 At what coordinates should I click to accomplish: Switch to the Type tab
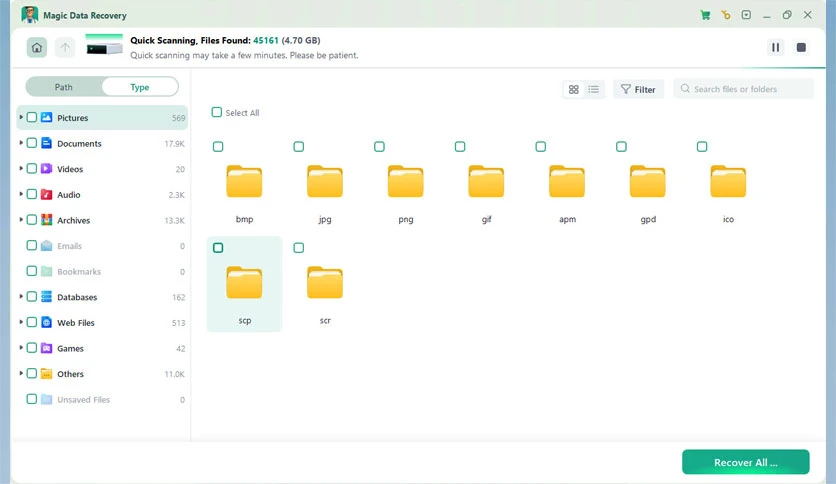point(140,87)
